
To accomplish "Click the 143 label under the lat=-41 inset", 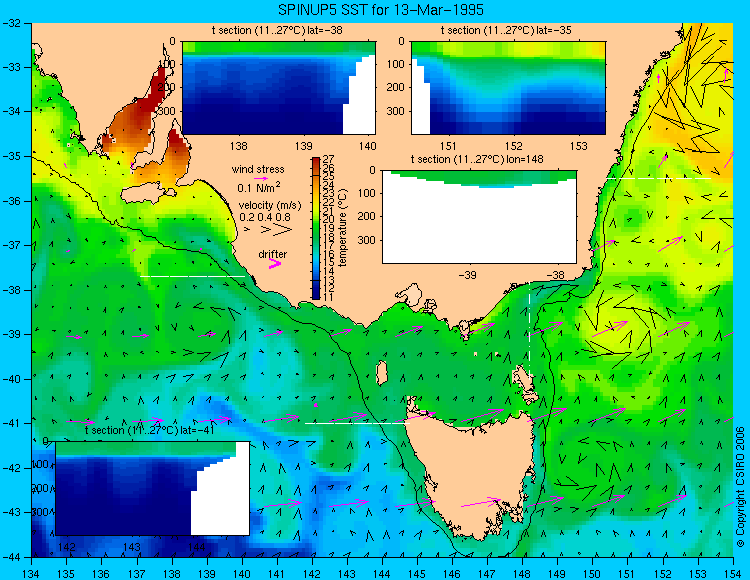I will [132, 547].
